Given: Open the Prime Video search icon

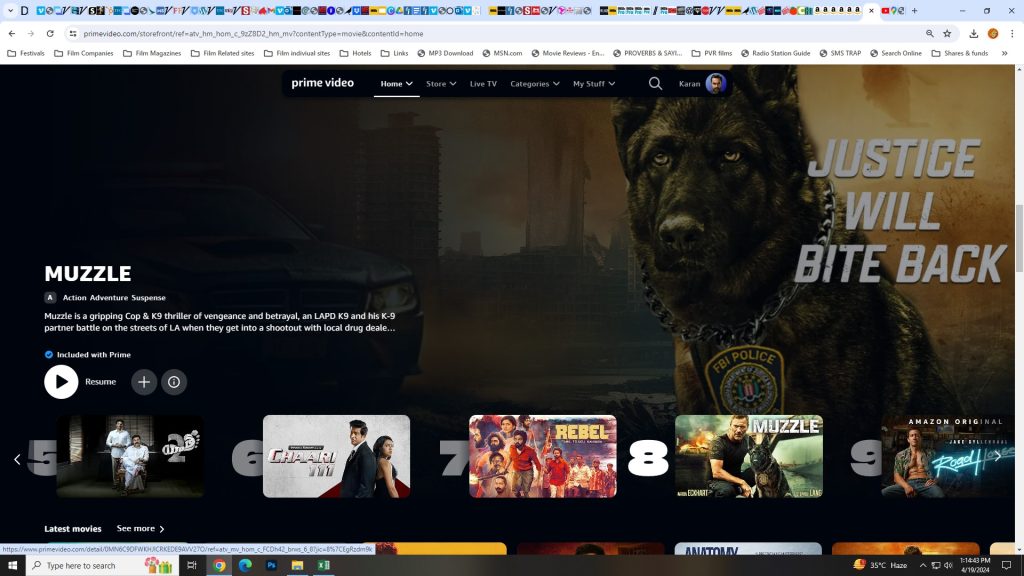Looking at the screenshot, I should (655, 84).
